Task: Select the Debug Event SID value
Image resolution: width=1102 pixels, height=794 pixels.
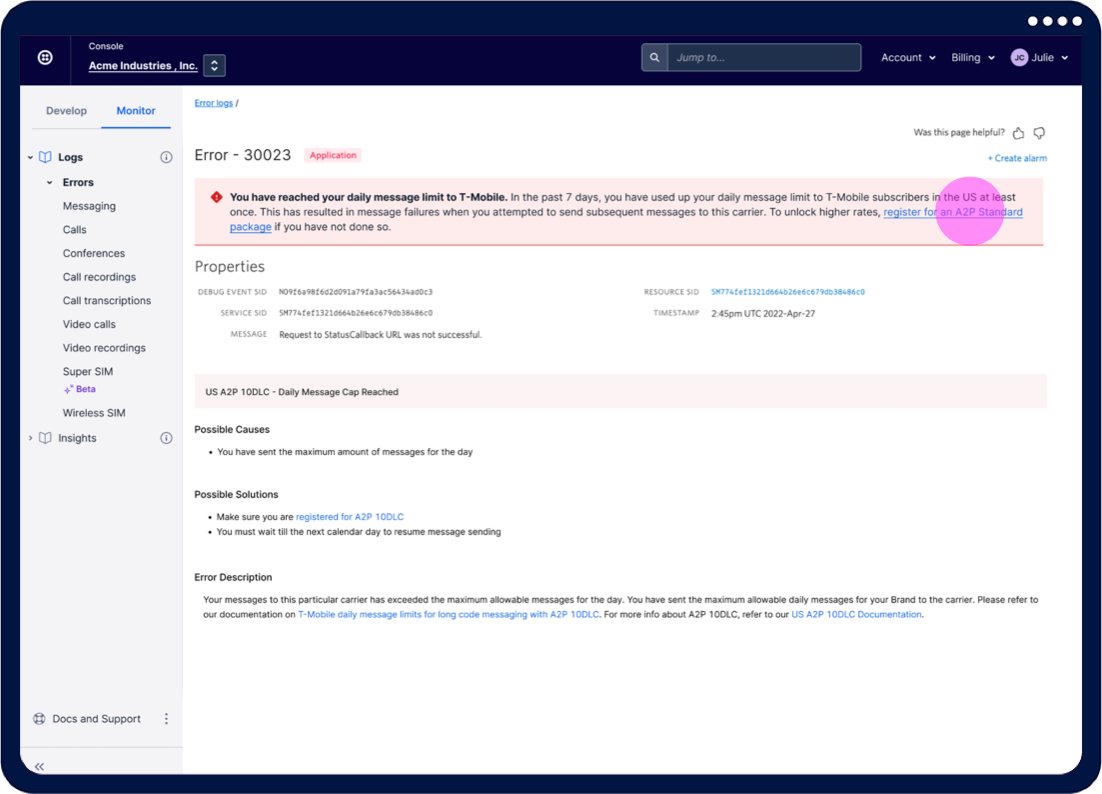Action: (x=356, y=292)
